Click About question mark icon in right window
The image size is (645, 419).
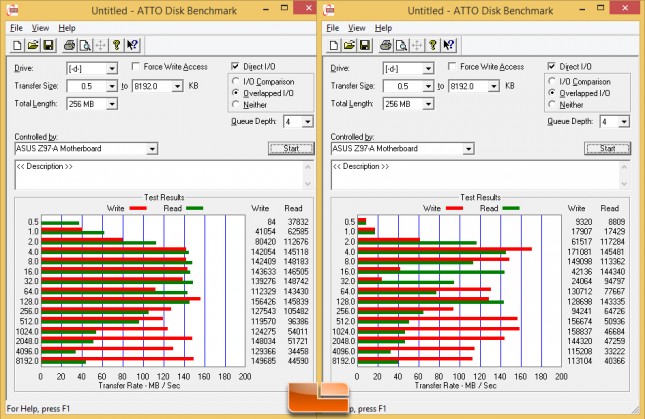tap(433, 45)
